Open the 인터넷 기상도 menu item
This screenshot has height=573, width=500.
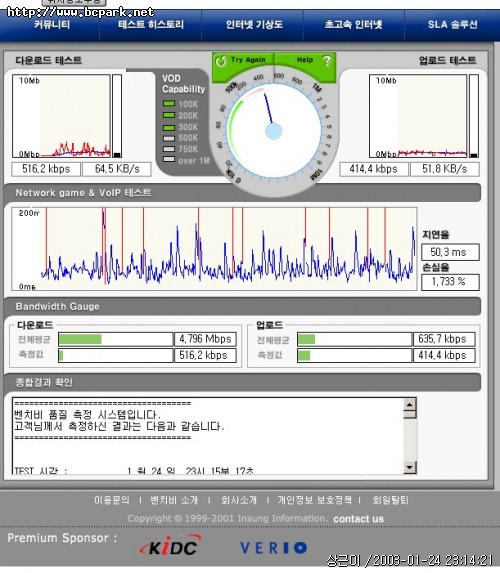pyautogui.click(x=254, y=24)
